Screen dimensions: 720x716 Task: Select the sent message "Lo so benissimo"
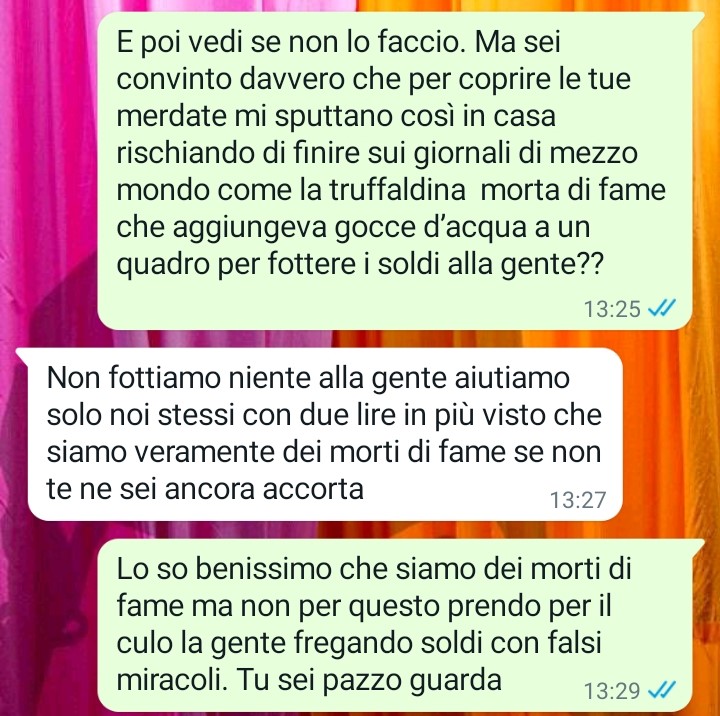tap(395, 625)
